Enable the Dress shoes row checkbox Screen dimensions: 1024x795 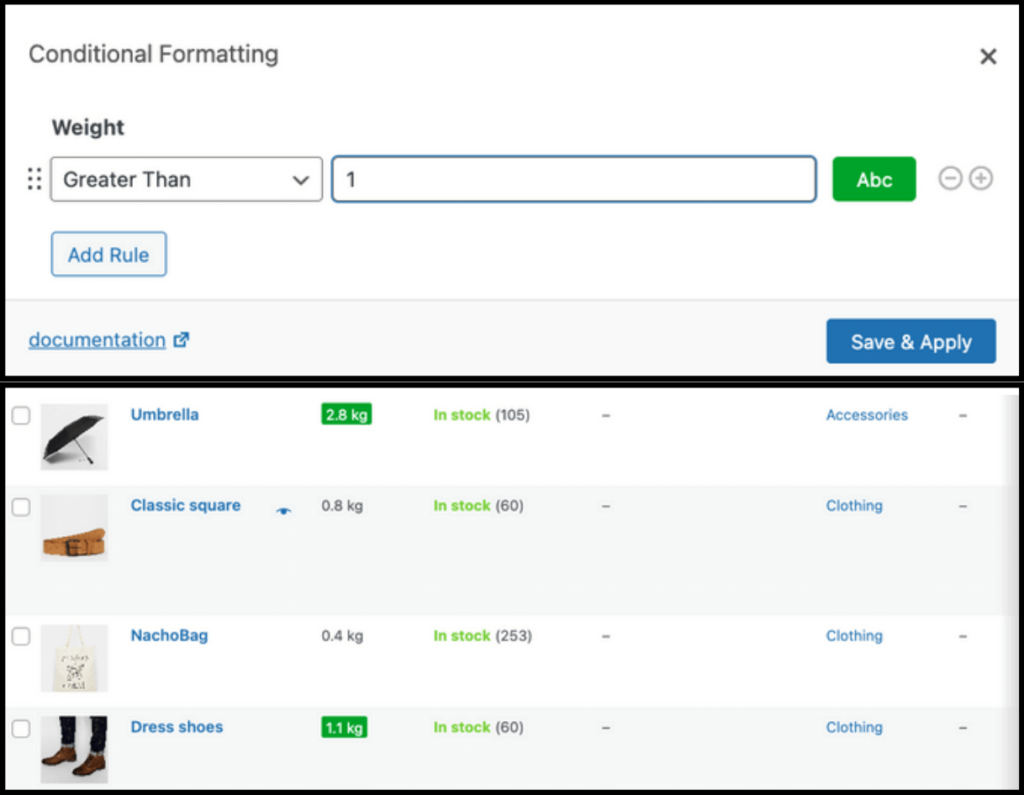coord(21,728)
